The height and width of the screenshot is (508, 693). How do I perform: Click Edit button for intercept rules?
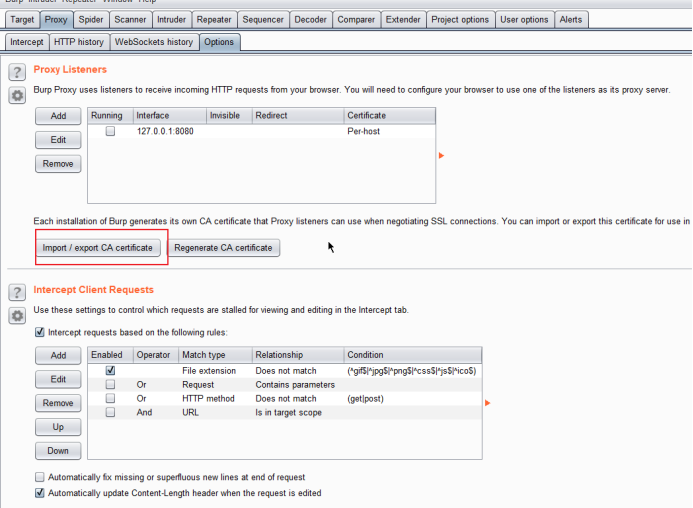point(58,379)
